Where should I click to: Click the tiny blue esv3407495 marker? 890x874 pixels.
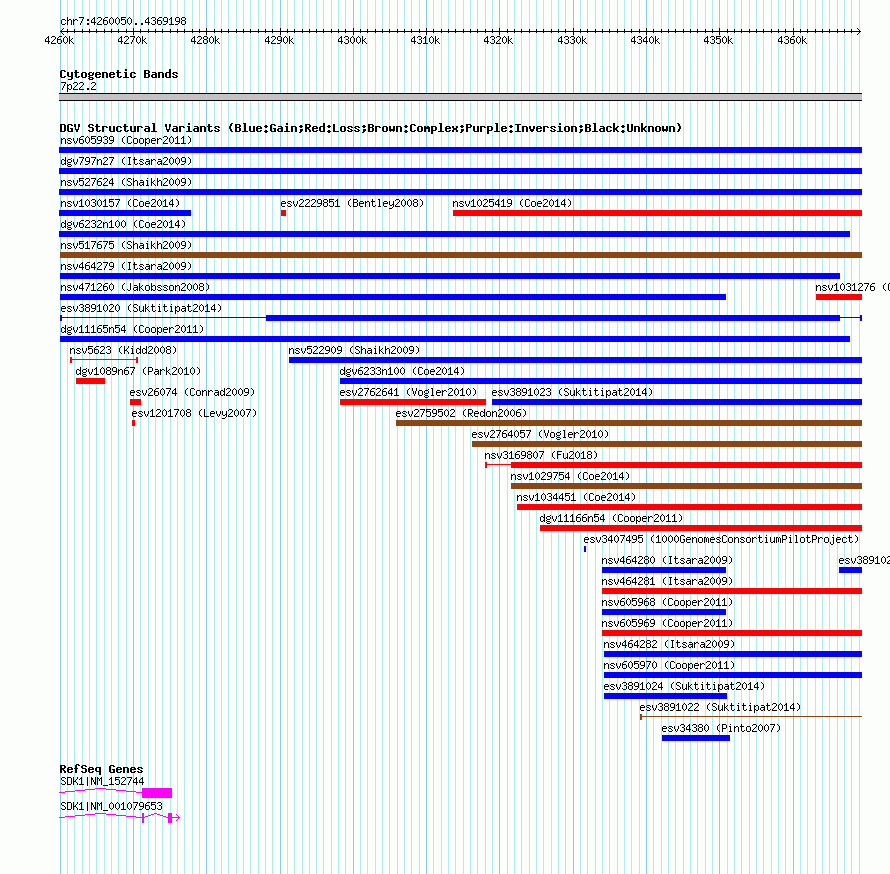coord(585,549)
